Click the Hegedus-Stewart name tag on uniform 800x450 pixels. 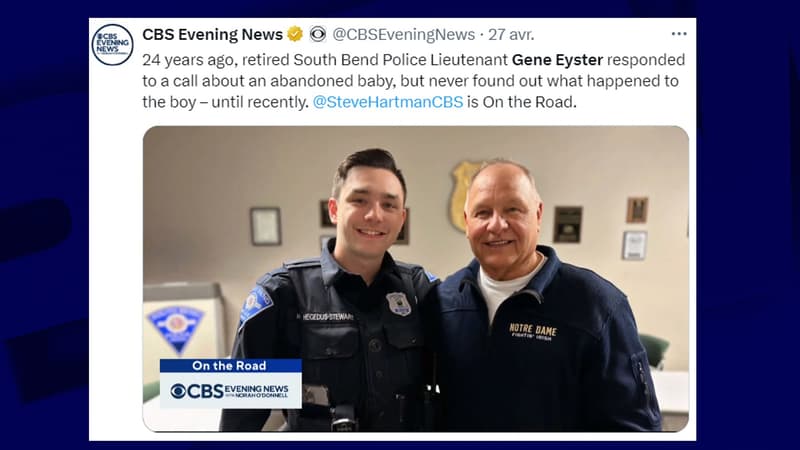coord(327,317)
